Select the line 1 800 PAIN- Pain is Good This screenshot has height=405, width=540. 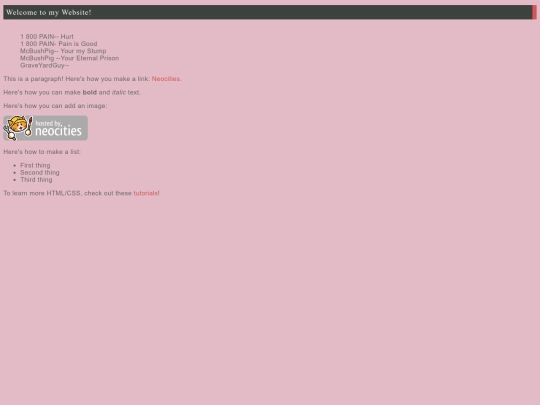(59, 44)
